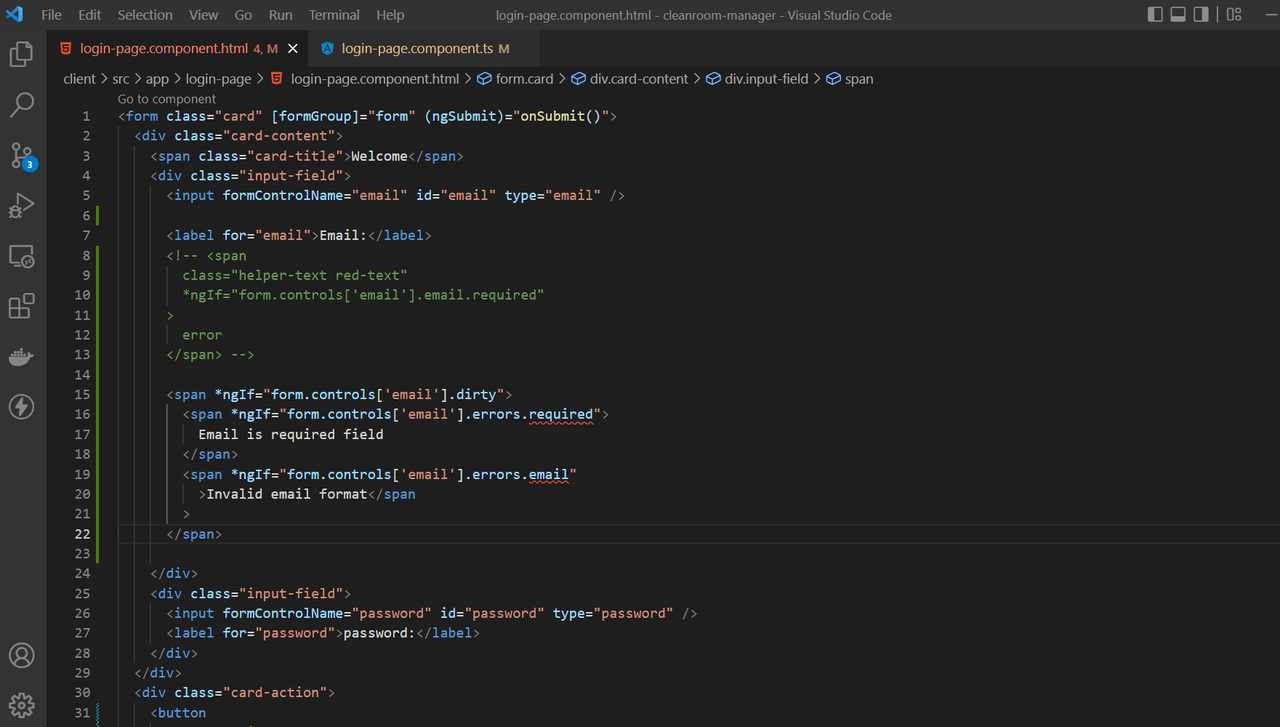
Task: Click div.card-content symbol icon in breadcrumb
Action: coord(578,79)
